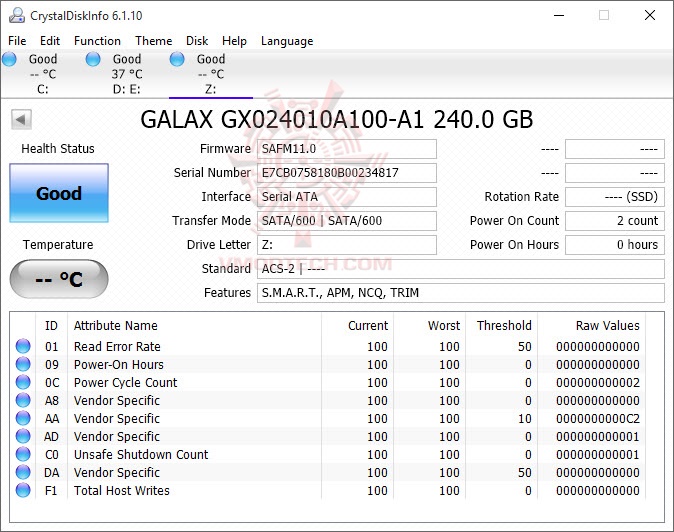The image size is (674, 532).
Task: Click threshold value 10 in AA row
Action: pyautogui.click(x=524, y=419)
